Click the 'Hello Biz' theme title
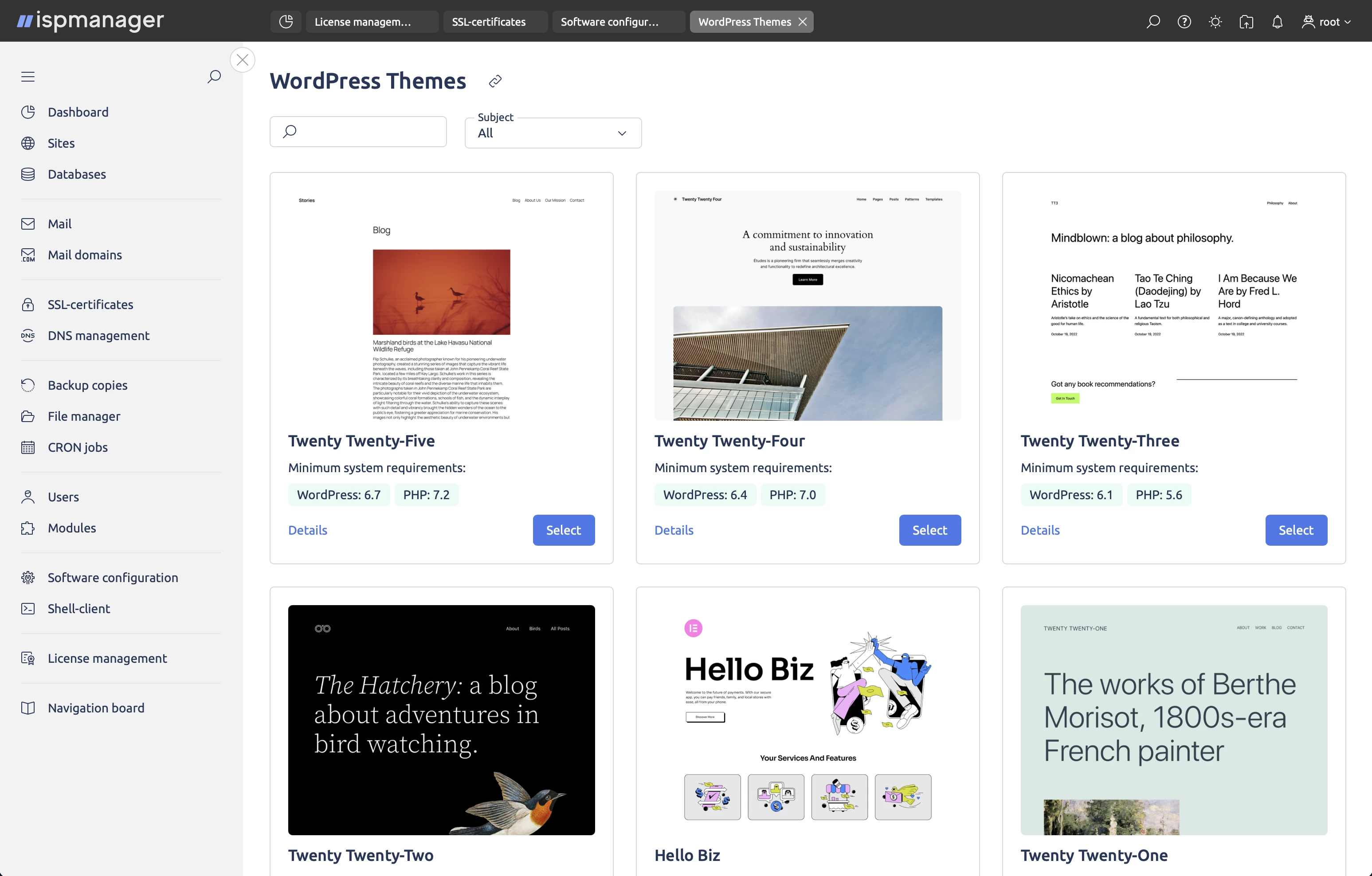Image resolution: width=1372 pixels, height=876 pixels. [687, 855]
